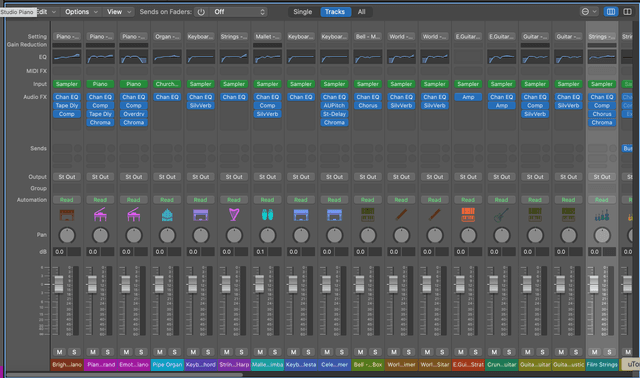Click the horizontal mixer scrollbar

pos(124,374)
